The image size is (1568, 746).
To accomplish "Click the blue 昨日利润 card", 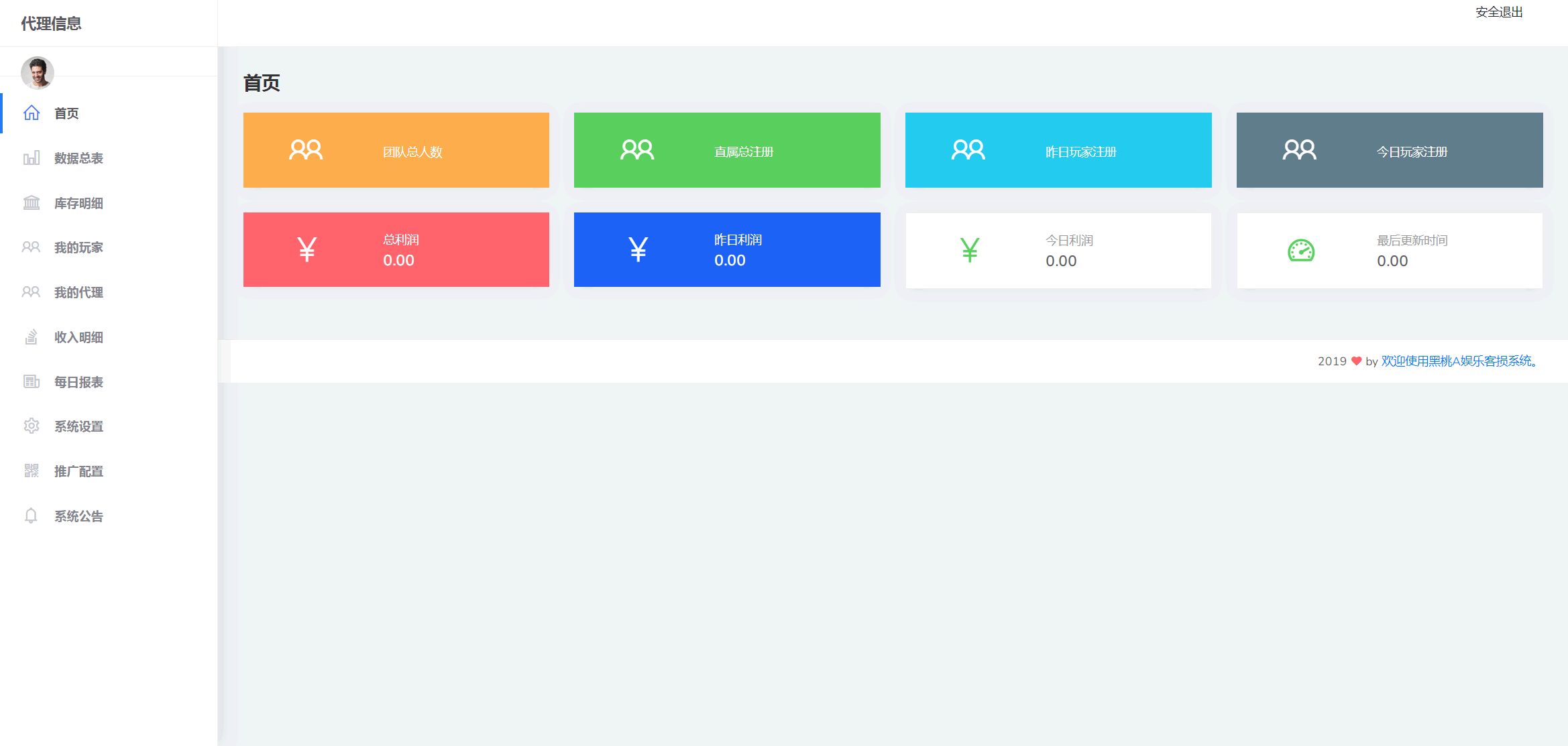I will 727,249.
